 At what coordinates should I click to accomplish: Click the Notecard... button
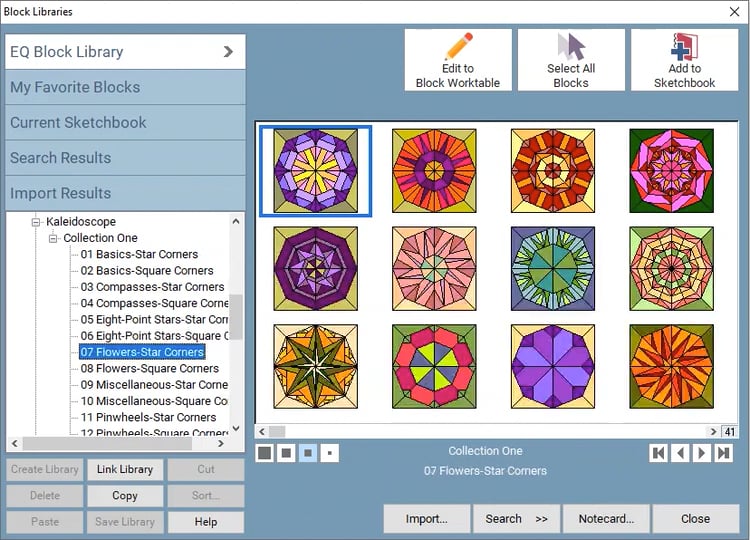[x=606, y=518]
